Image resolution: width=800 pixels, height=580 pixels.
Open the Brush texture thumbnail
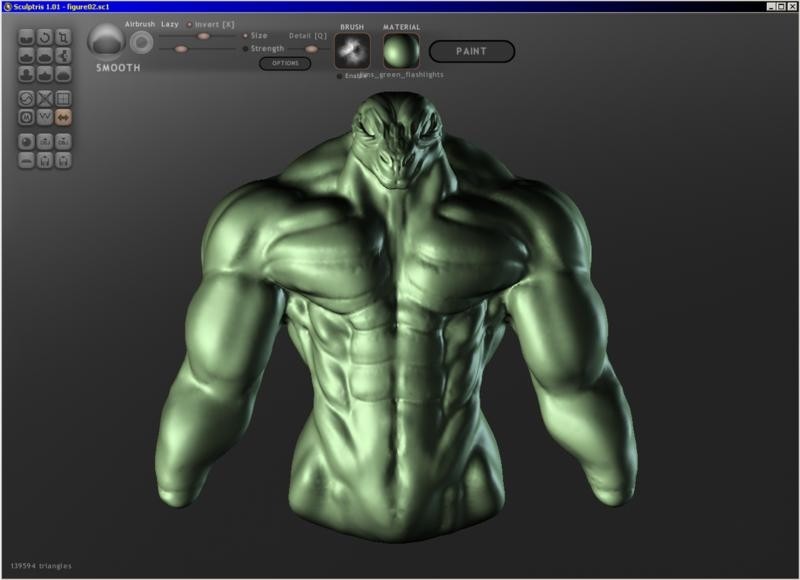coord(352,50)
